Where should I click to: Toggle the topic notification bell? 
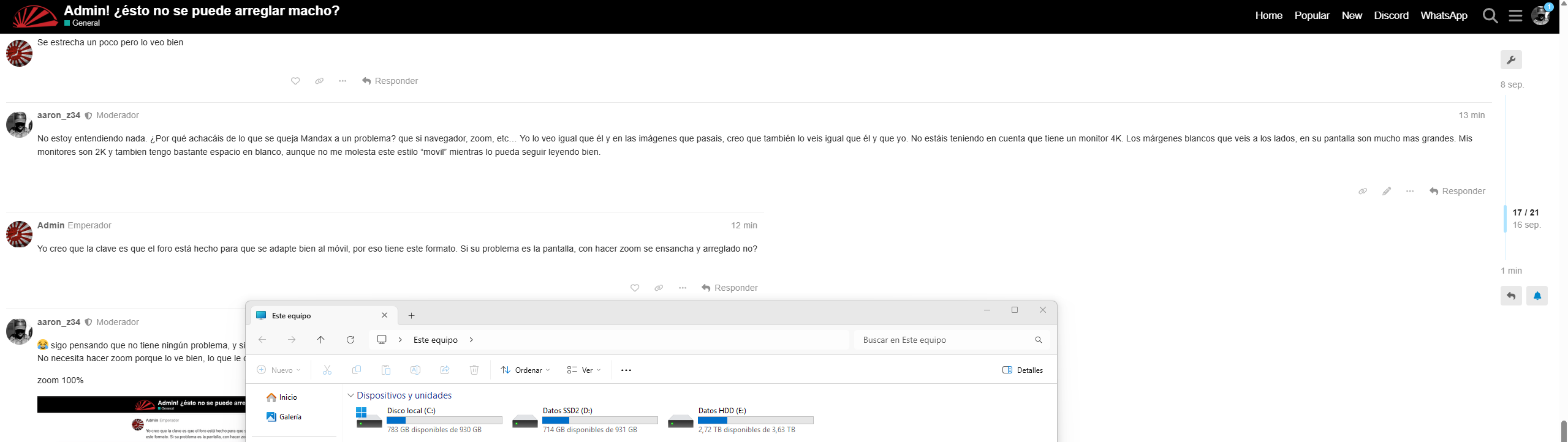1537,296
